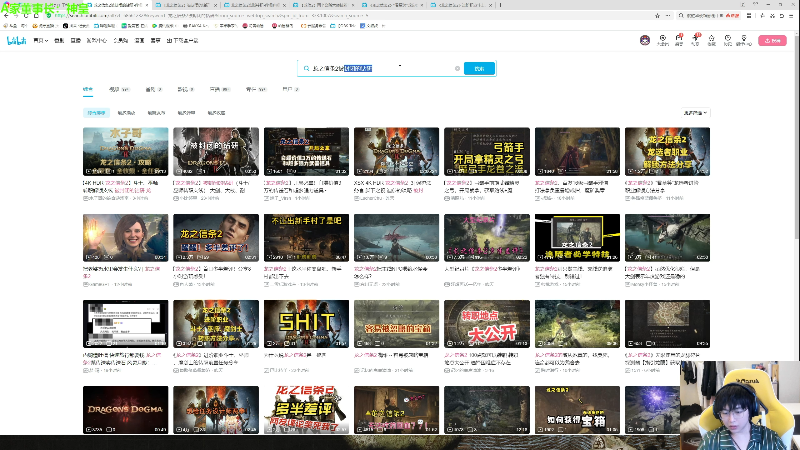
Task: Open the 水子哥 龙之信条2 攻略 video thumbnail
Action: point(126,152)
